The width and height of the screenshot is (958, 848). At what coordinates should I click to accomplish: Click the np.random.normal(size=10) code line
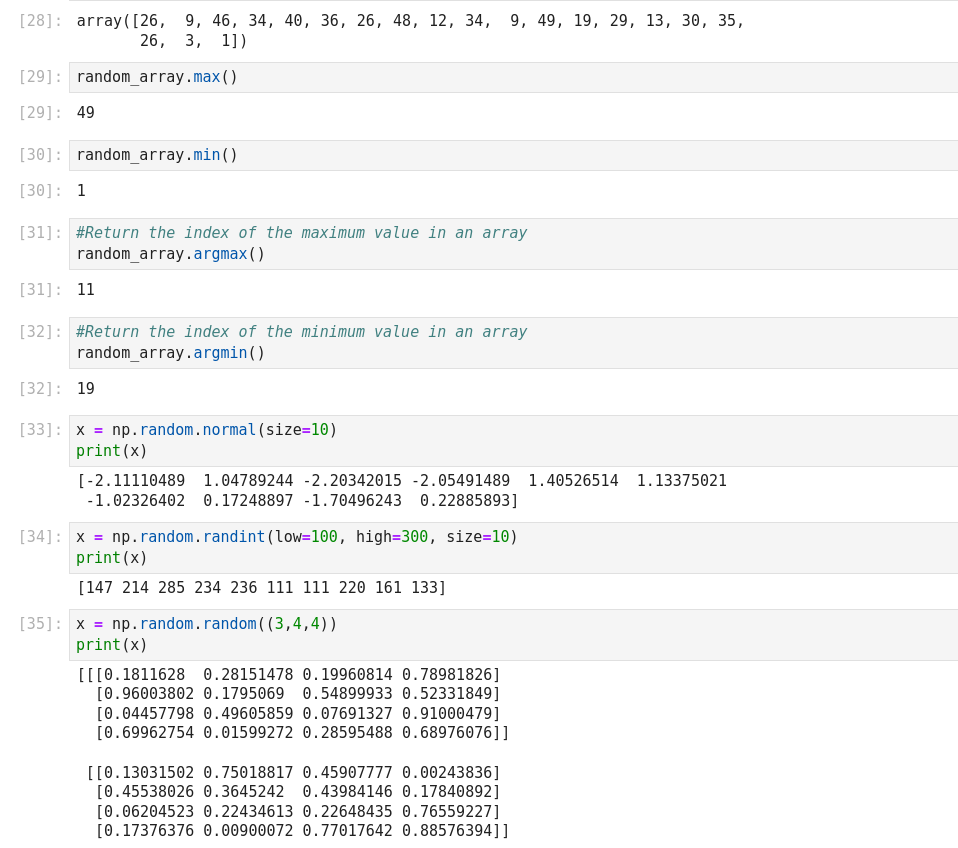(206, 430)
